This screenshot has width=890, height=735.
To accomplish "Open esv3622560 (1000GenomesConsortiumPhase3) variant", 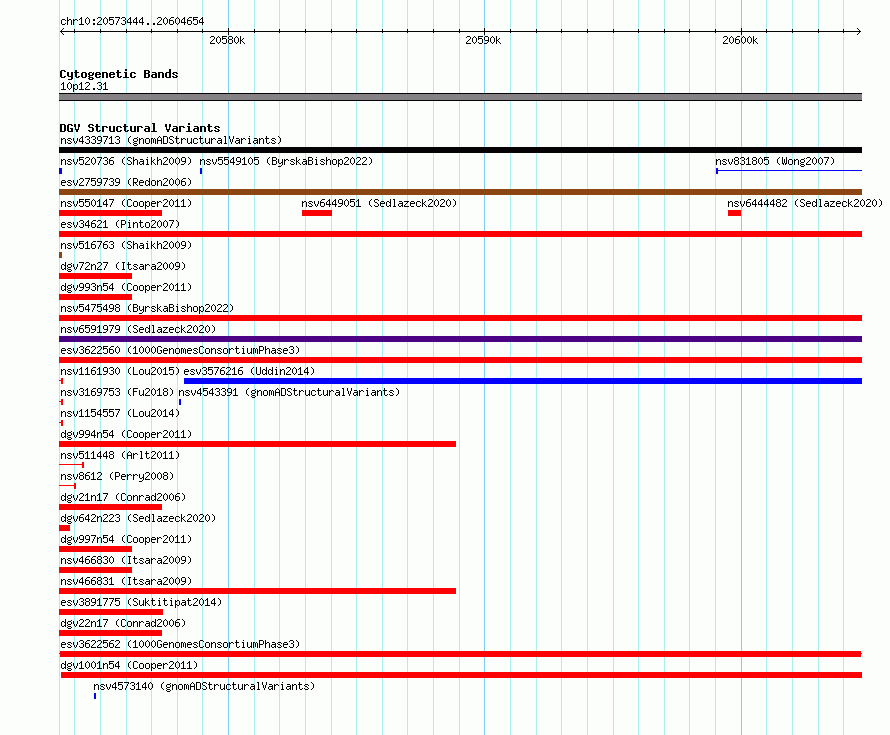I will point(180,350).
